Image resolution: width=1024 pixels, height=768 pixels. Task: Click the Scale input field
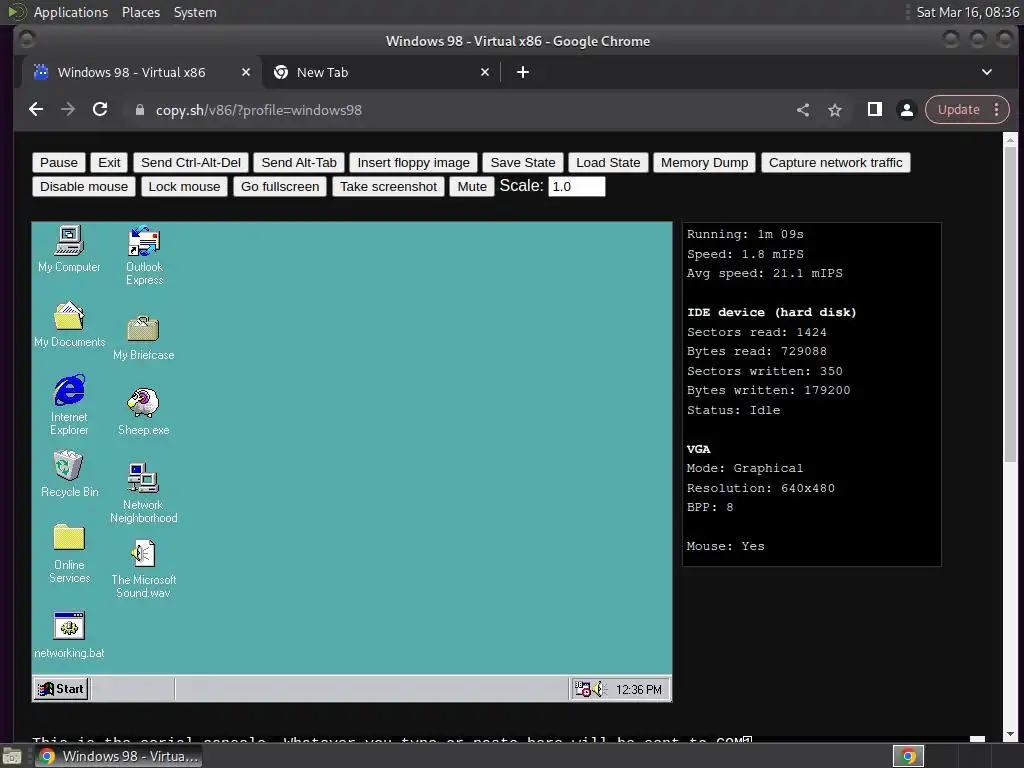point(577,187)
